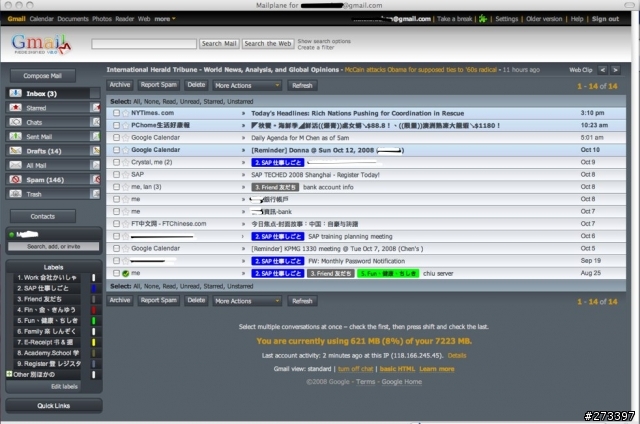Star the Daily Agenda Google Calendar message
This screenshot has height=424, width=640.
tap(126, 138)
